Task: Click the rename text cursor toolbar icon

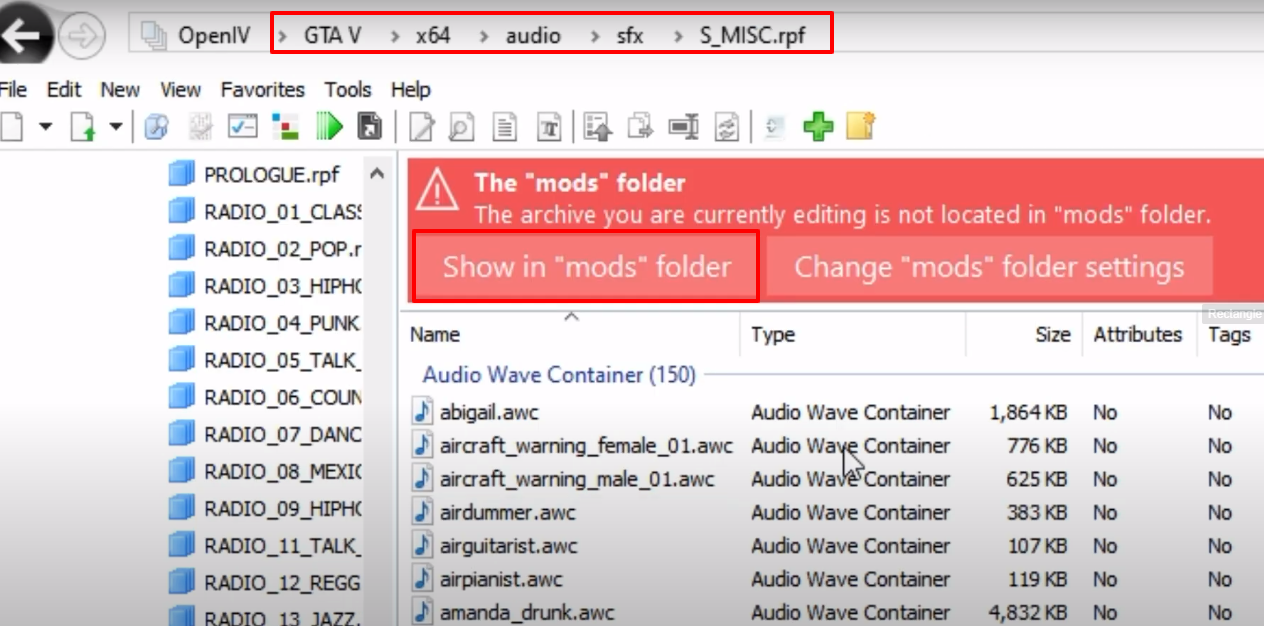Action: (684, 127)
